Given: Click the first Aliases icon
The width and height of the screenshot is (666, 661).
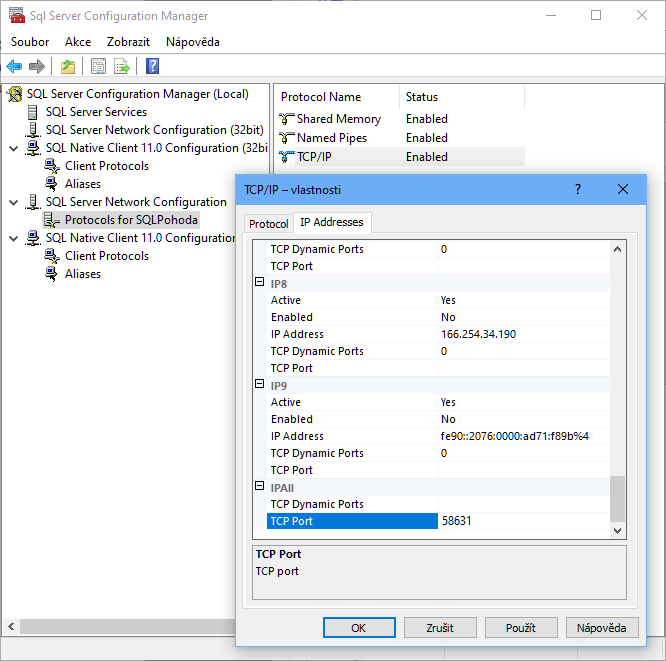Looking at the screenshot, I should point(51,184).
